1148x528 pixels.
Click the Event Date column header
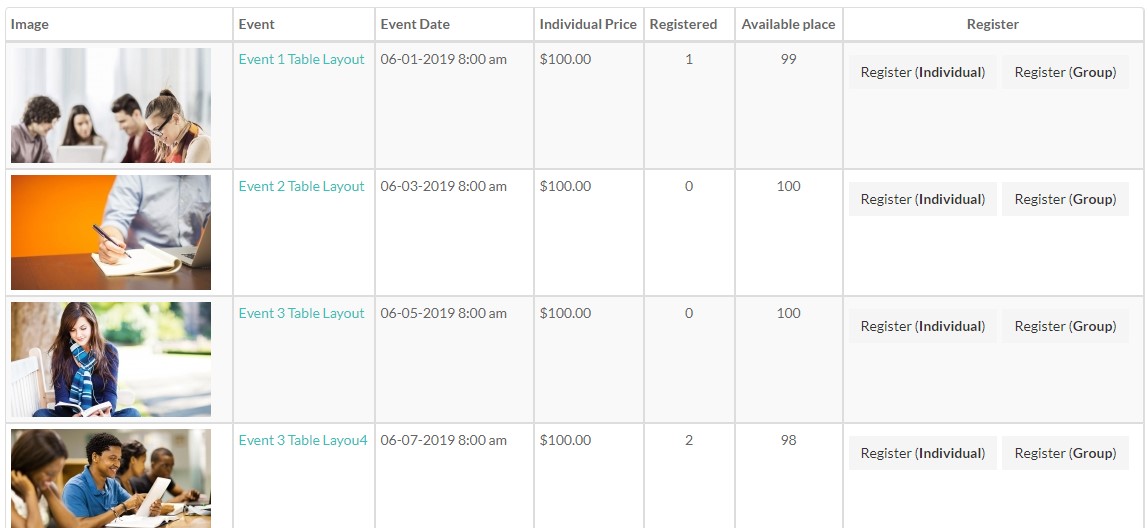(x=415, y=24)
